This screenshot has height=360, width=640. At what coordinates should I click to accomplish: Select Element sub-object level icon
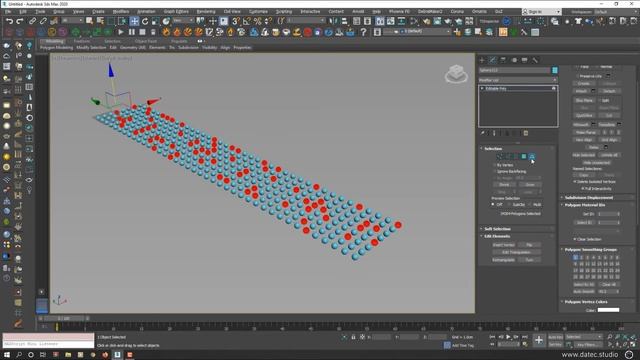click(532, 156)
